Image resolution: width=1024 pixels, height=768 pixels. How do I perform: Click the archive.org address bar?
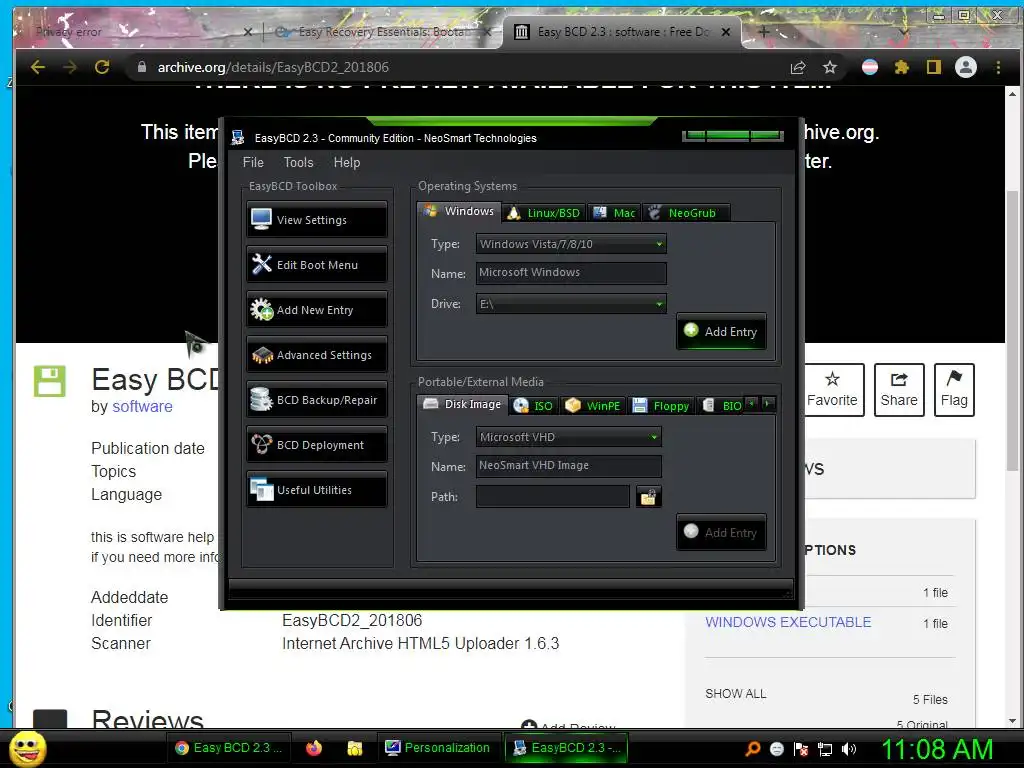457,67
